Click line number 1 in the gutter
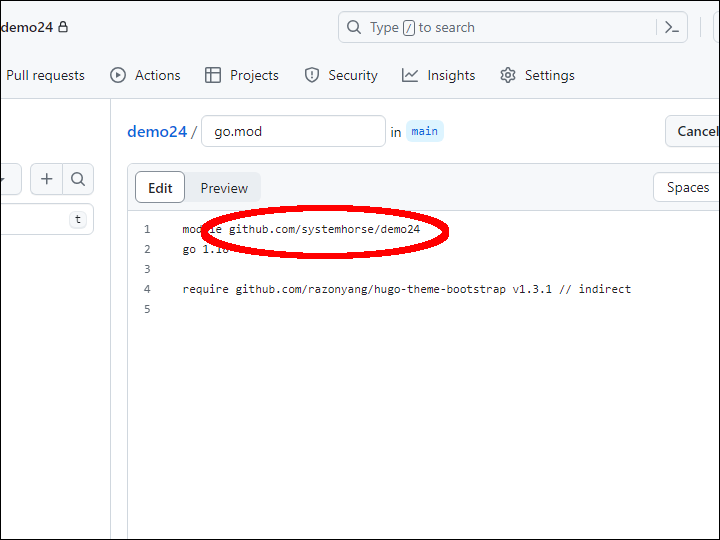This screenshot has width=720, height=540. [x=147, y=229]
